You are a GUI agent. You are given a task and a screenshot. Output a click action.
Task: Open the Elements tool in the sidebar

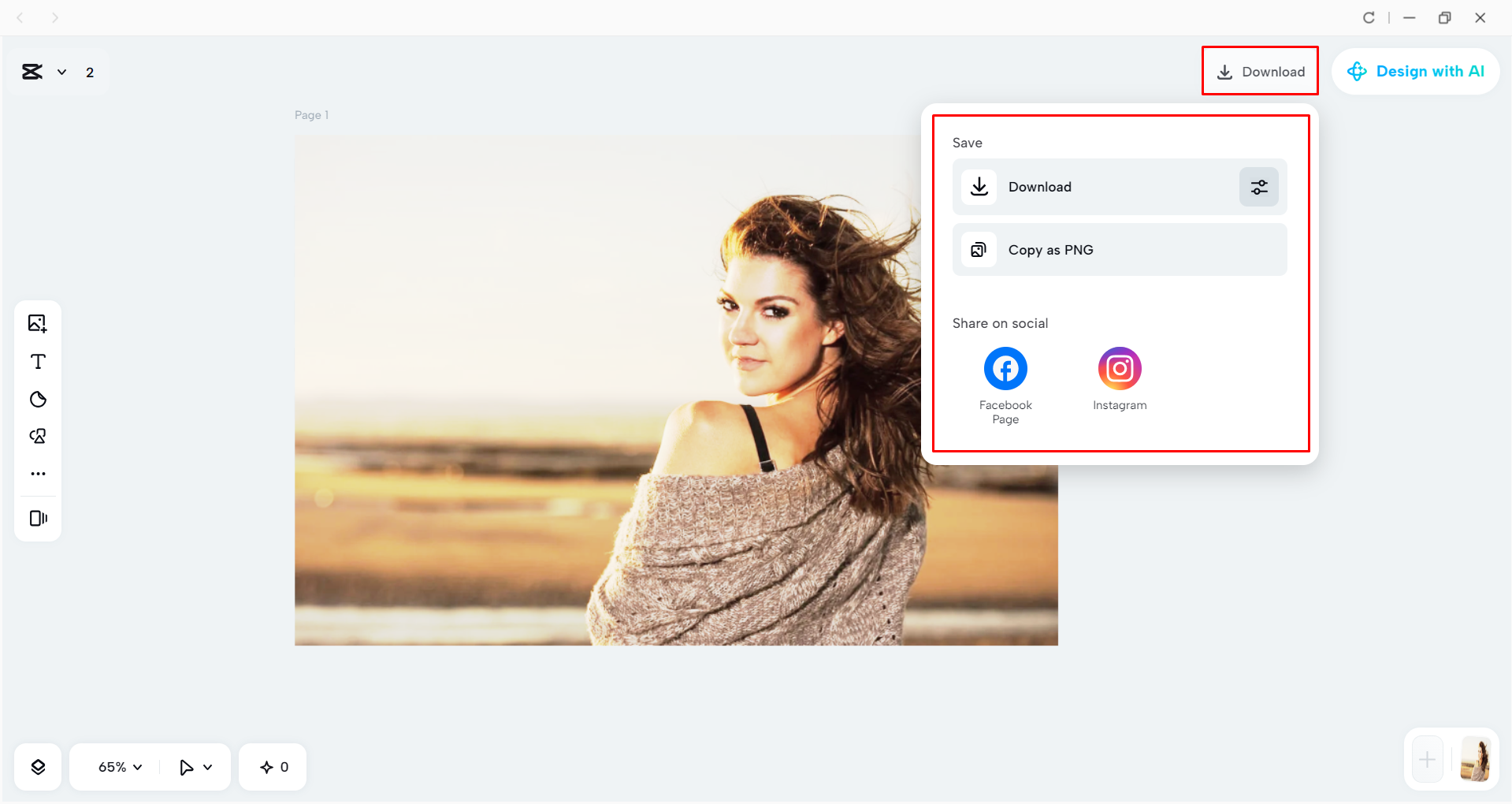(x=37, y=436)
